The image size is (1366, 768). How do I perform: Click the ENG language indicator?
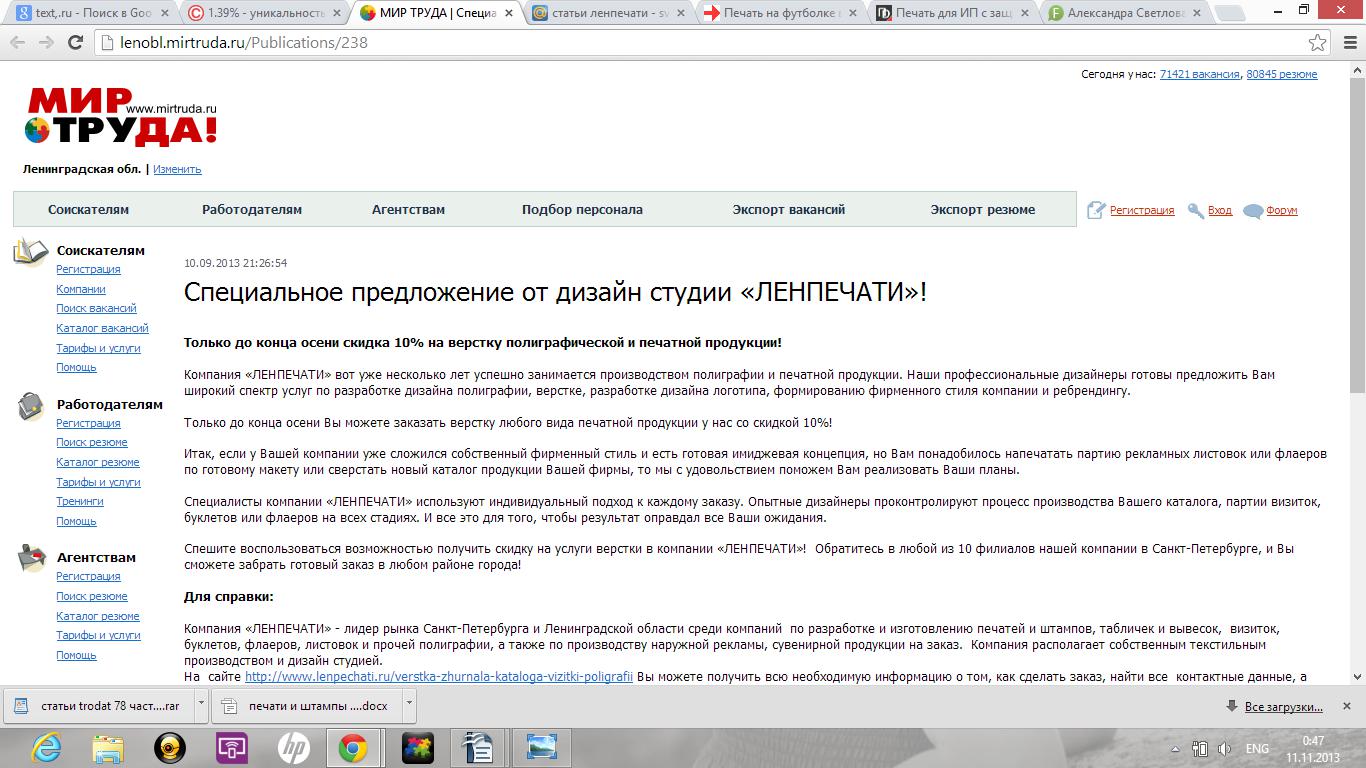(x=1257, y=749)
